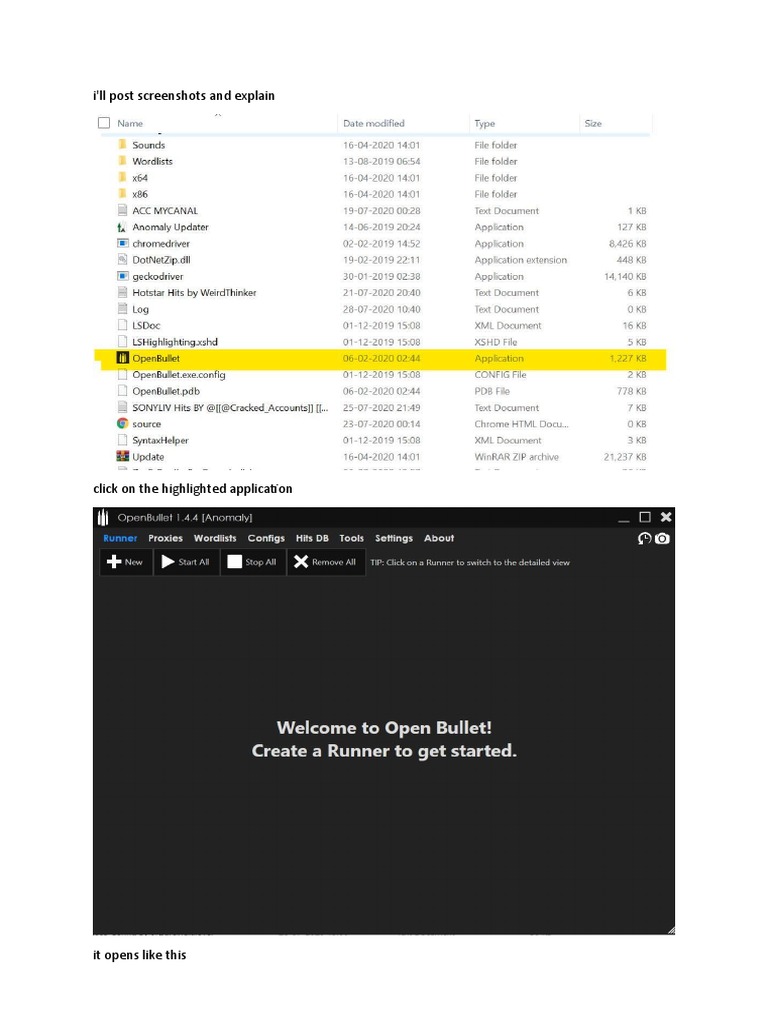This screenshot has height=1024, width=768.
Task: Click the plus icon of New runner
Action: pyautogui.click(x=114, y=562)
